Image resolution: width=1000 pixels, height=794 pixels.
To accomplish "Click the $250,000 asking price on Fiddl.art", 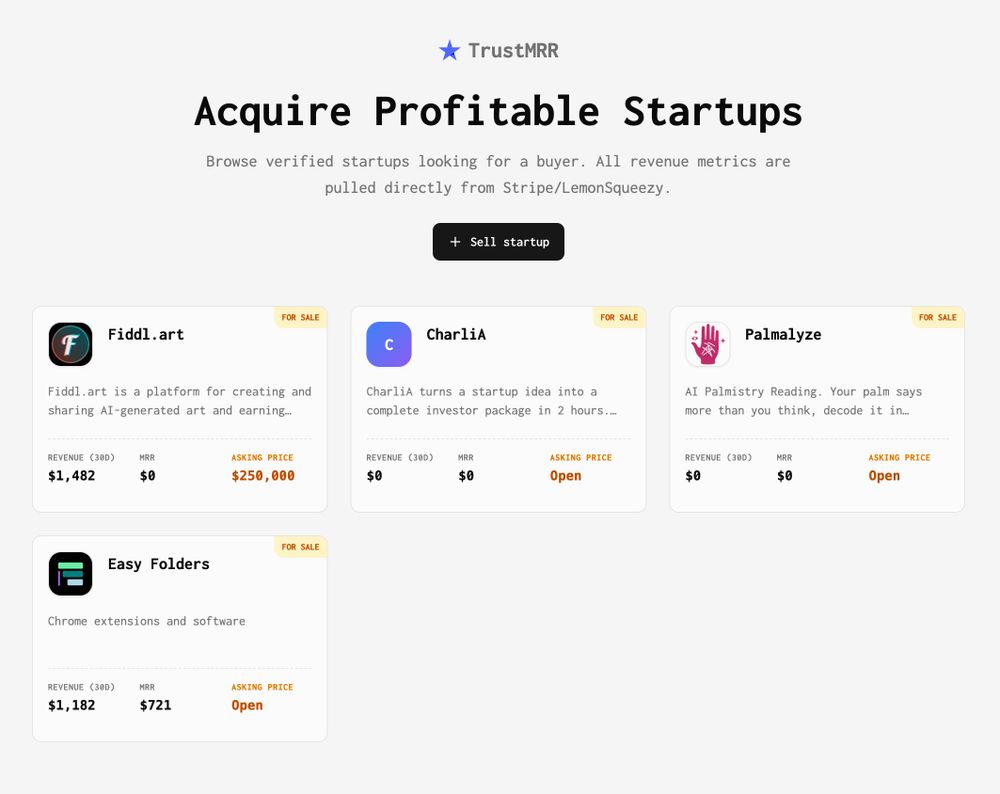I will (263, 476).
